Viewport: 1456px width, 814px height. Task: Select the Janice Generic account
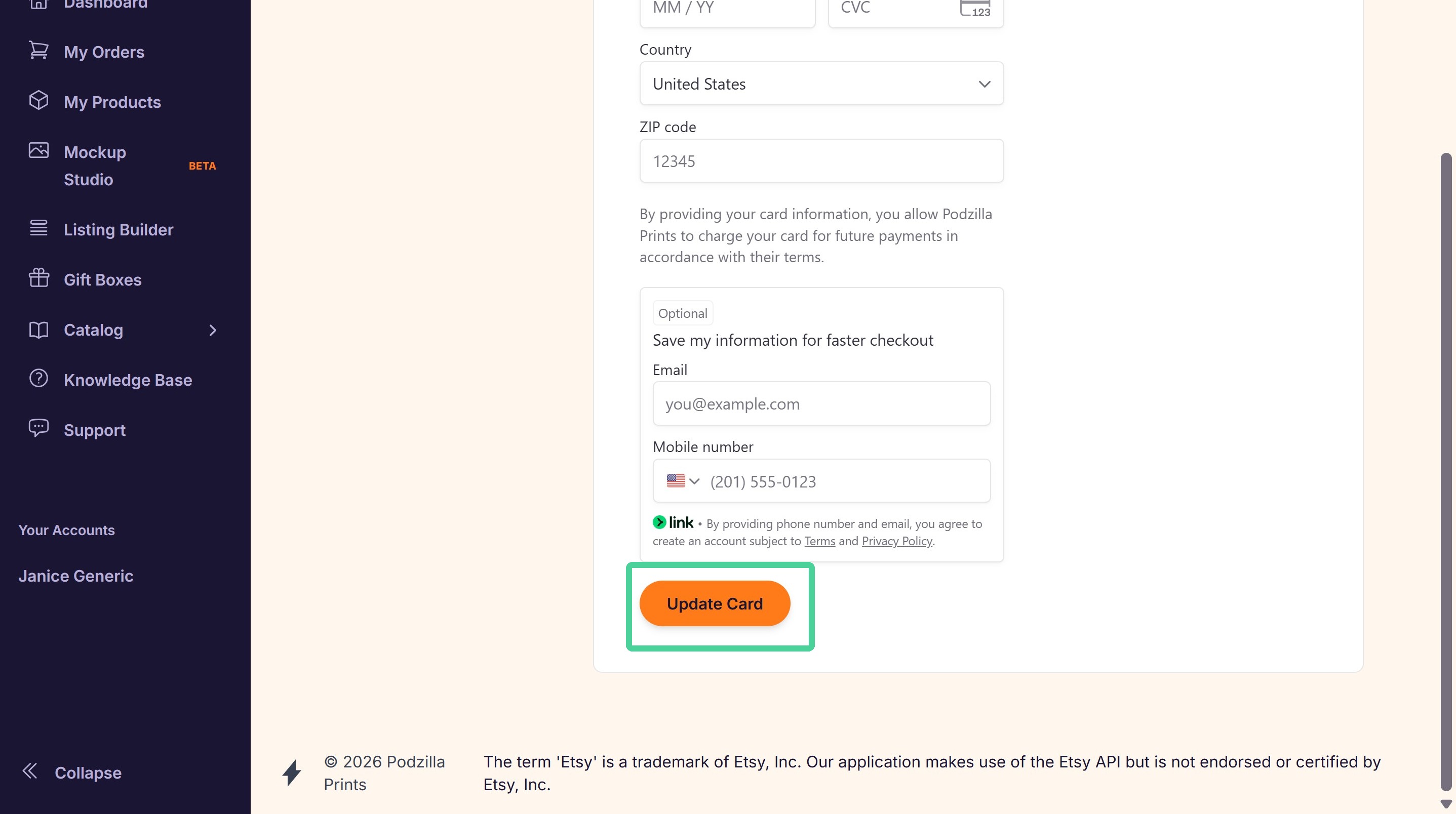coord(76,576)
